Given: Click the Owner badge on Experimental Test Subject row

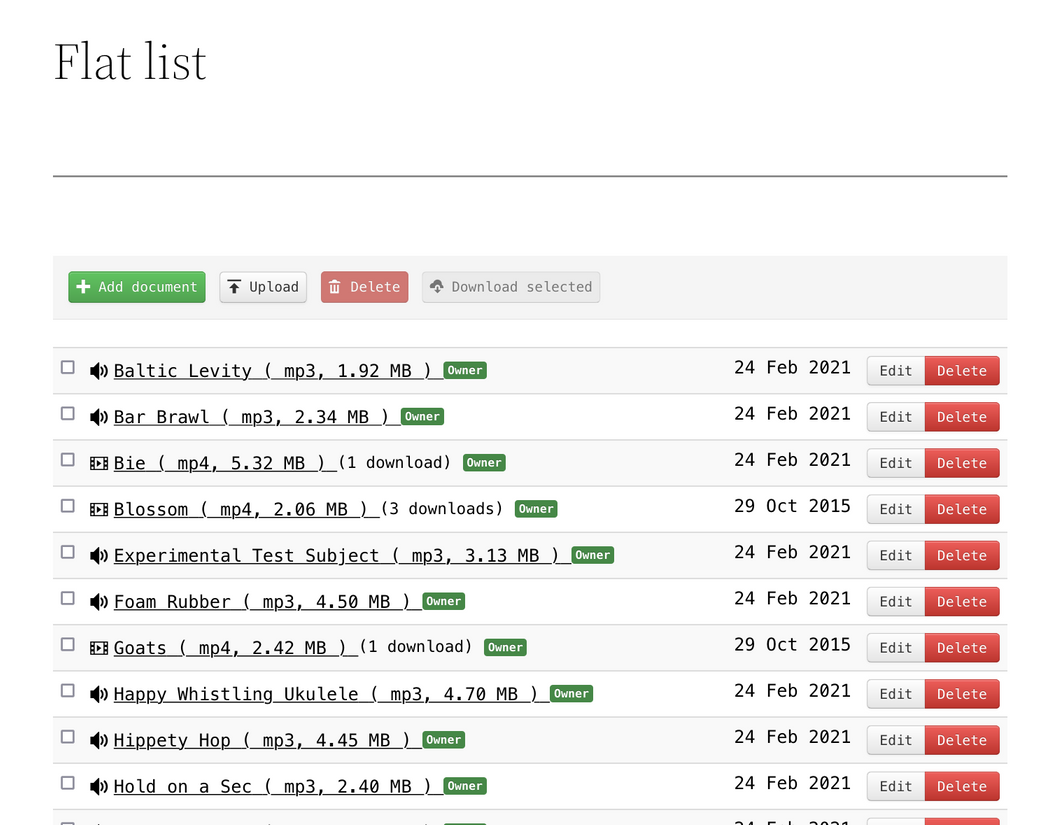Looking at the screenshot, I should (x=593, y=555).
